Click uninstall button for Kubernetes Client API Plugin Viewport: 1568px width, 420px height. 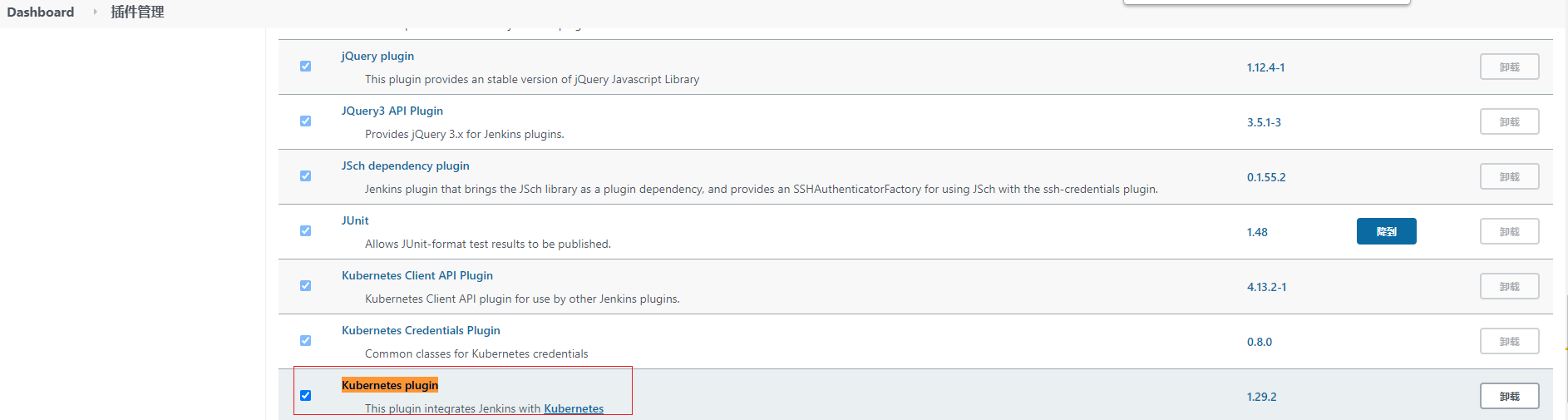(1510, 286)
